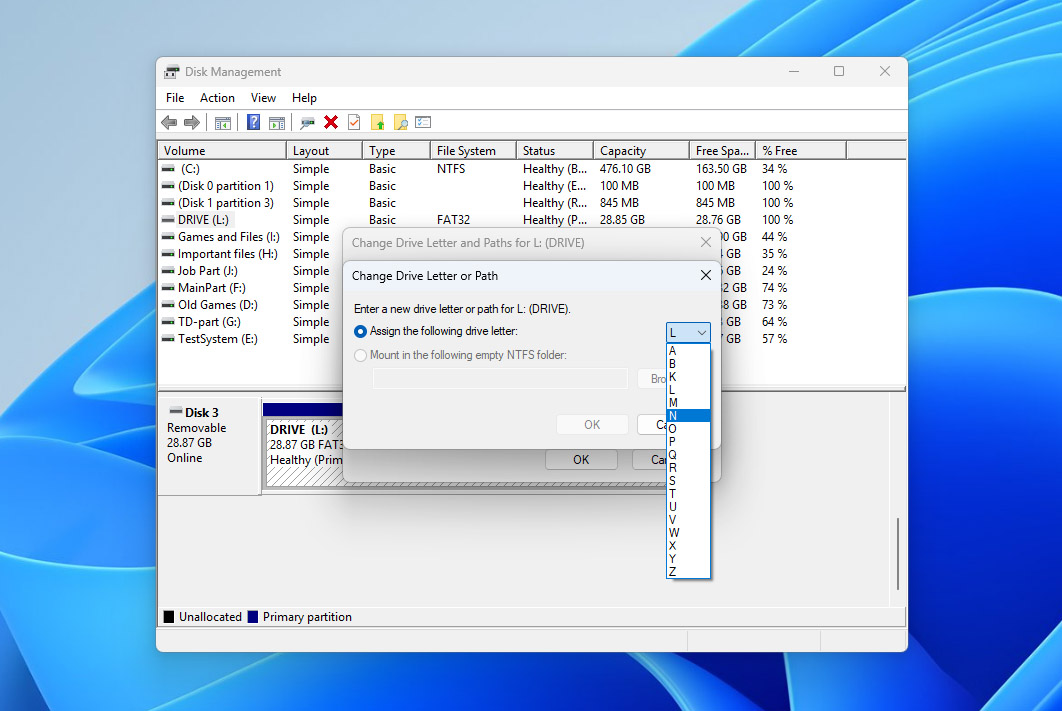Click the File System column header
Image resolution: width=1062 pixels, height=711 pixels.
point(473,150)
